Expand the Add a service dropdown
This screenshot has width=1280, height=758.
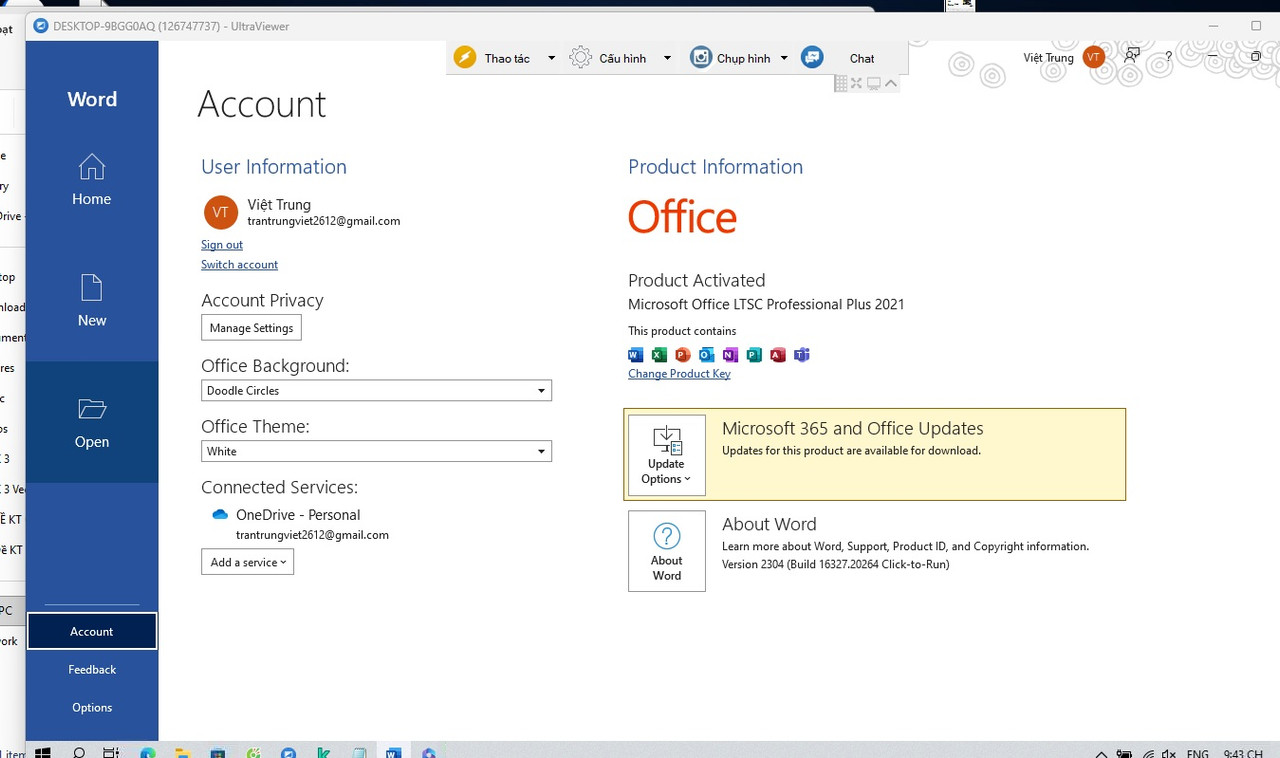(247, 562)
